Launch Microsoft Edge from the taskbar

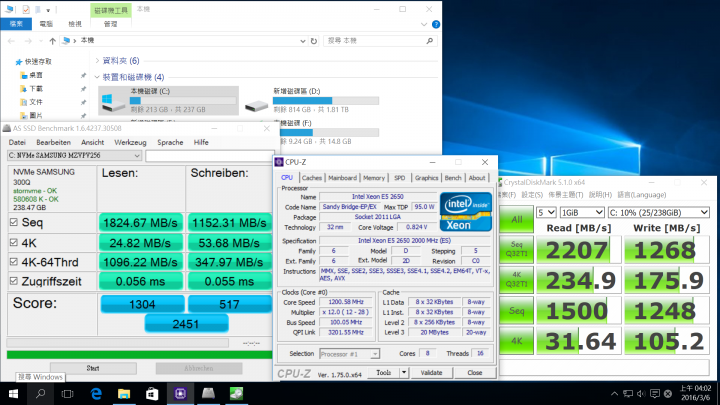click(96, 394)
